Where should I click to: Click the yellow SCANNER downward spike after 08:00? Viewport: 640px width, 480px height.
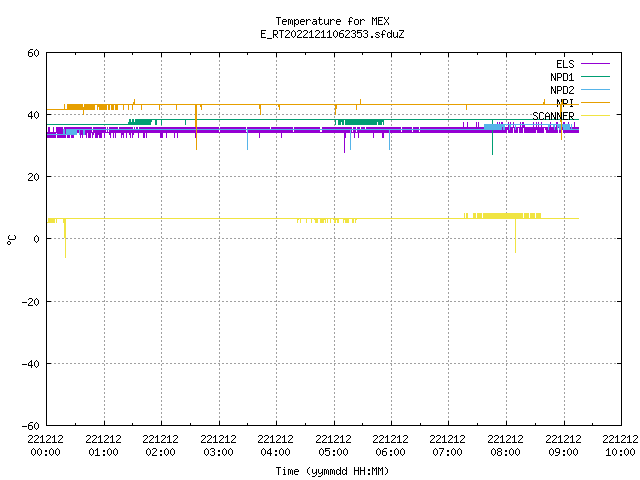pos(515,236)
